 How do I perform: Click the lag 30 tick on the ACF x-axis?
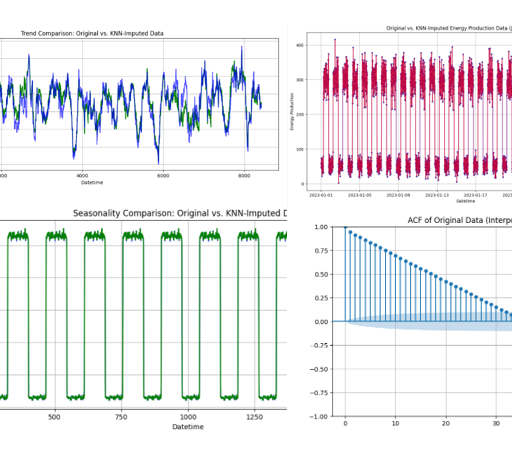pyautogui.click(x=496, y=423)
